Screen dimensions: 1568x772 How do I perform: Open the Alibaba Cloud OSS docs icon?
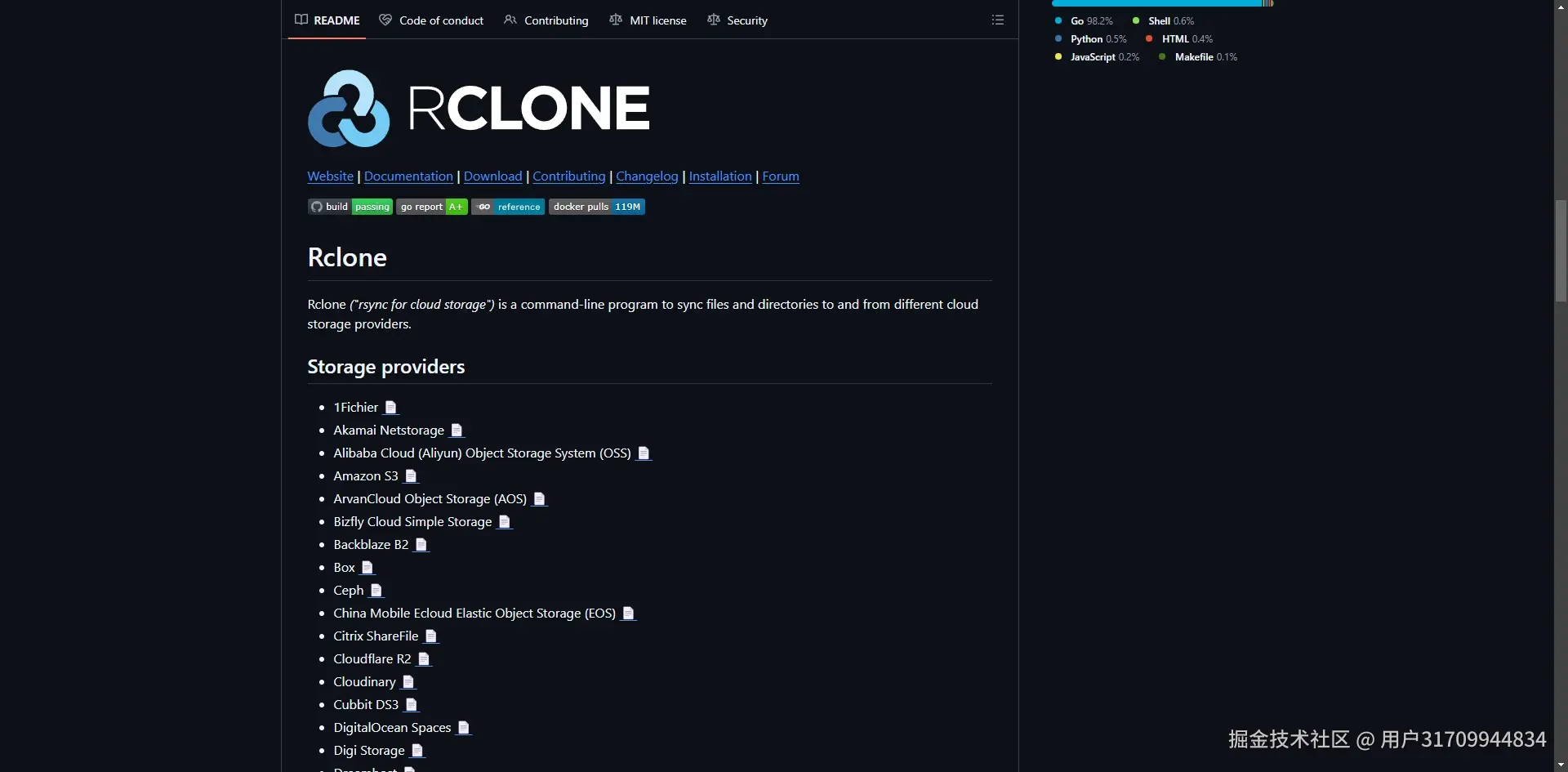(644, 453)
